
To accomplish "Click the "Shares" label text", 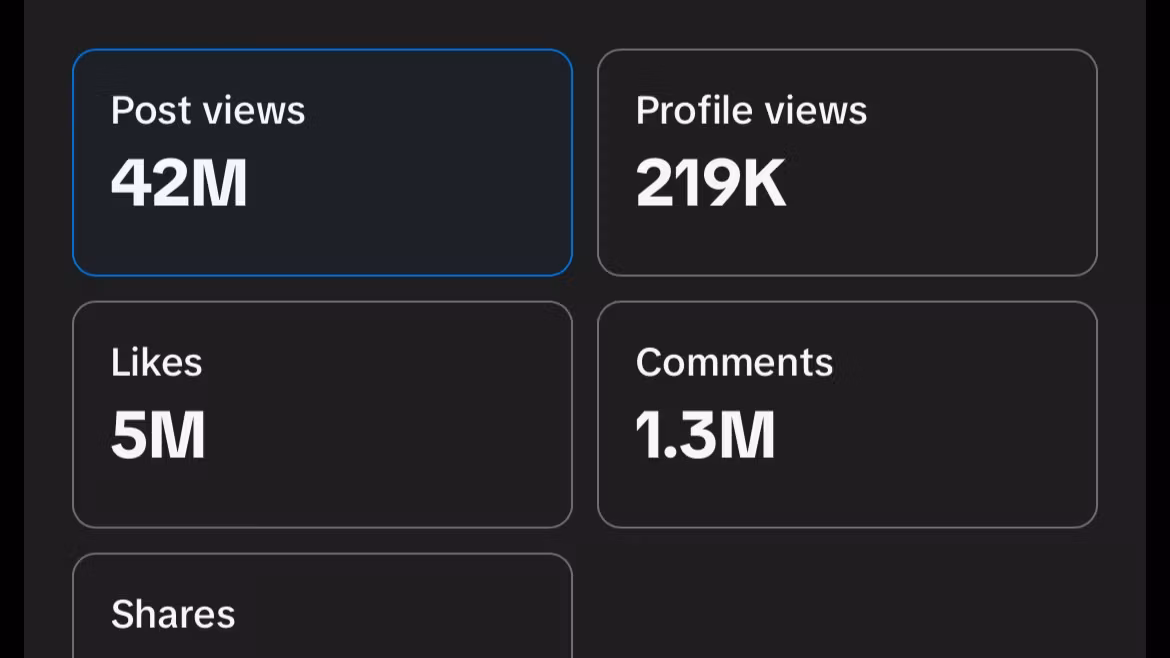I will [x=173, y=614].
